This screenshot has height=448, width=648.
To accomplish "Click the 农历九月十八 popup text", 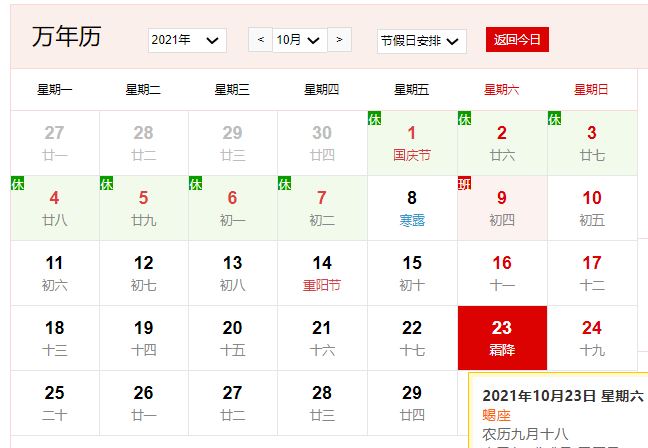I will click(525, 434).
